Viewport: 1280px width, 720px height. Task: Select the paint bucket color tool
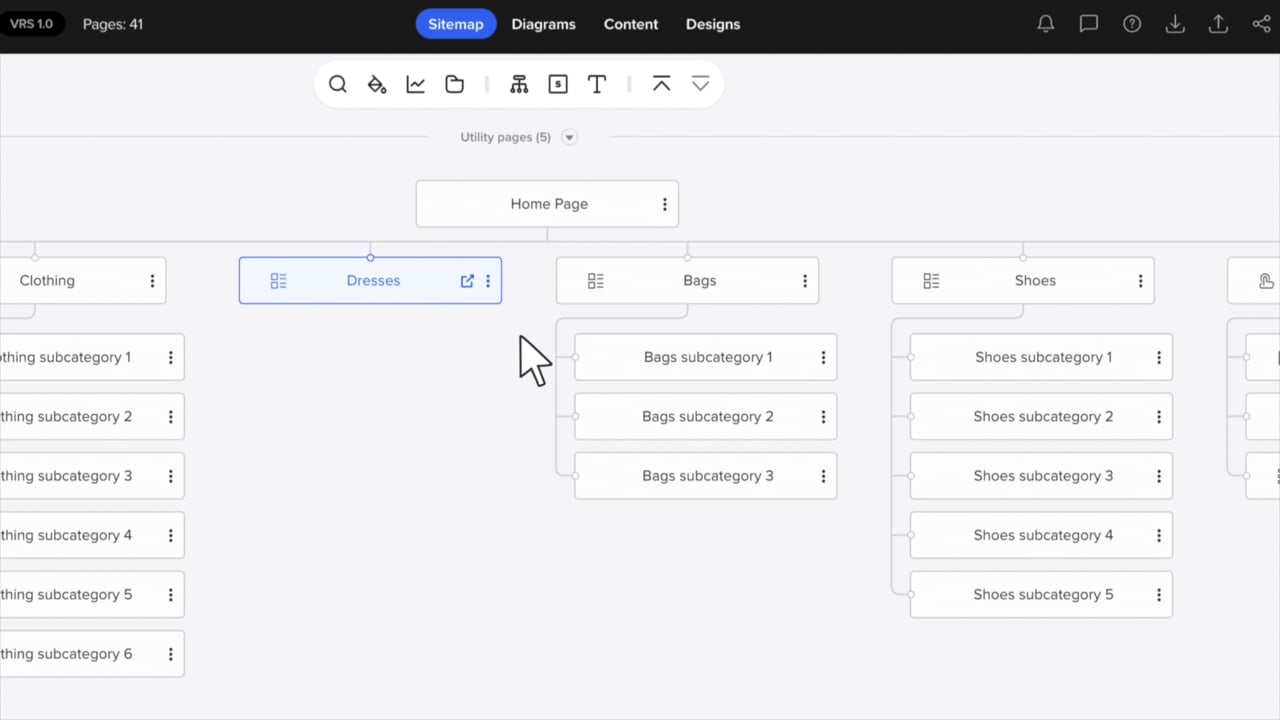tap(377, 84)
